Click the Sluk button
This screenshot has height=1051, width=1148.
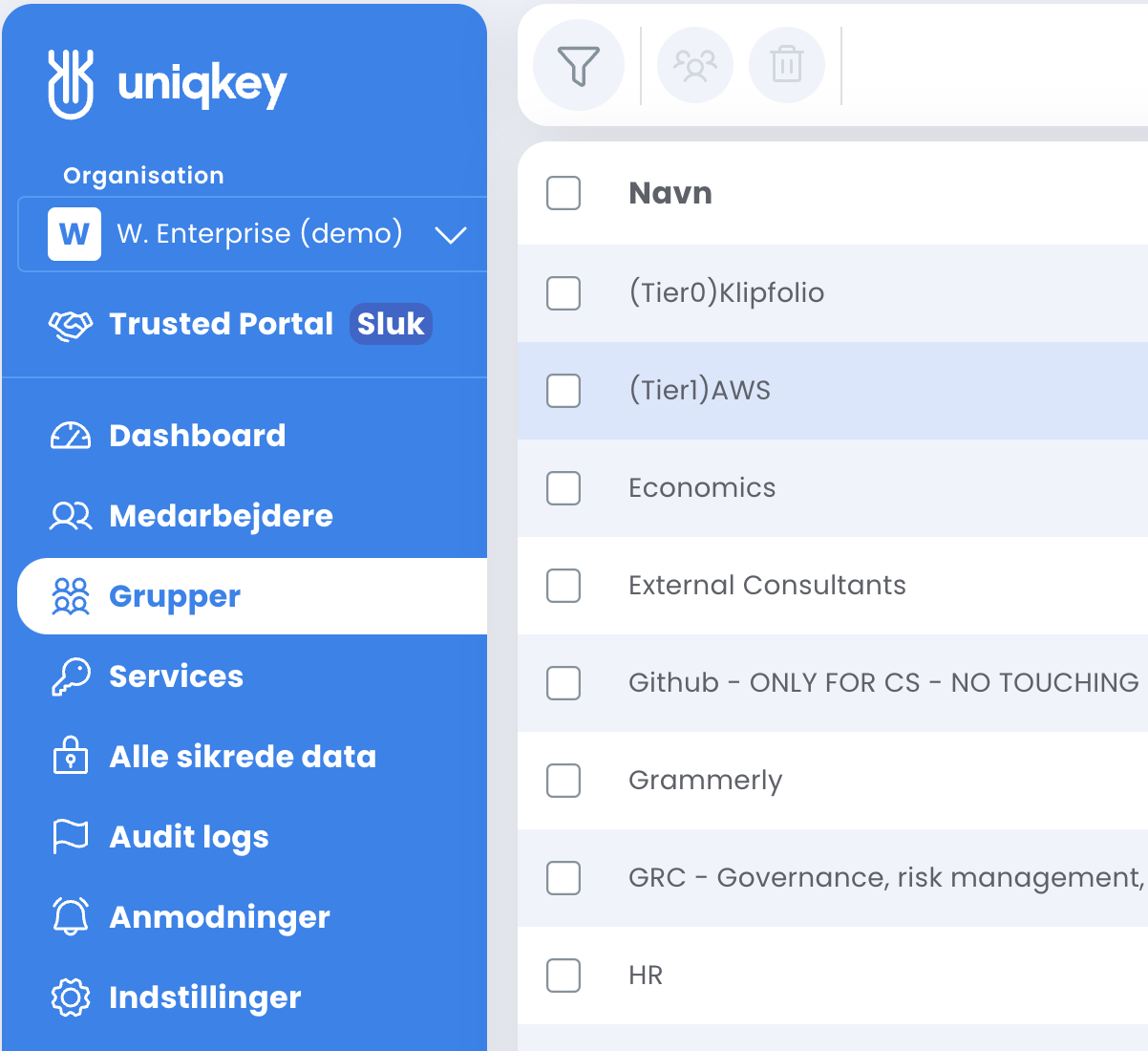coord(391,324)
